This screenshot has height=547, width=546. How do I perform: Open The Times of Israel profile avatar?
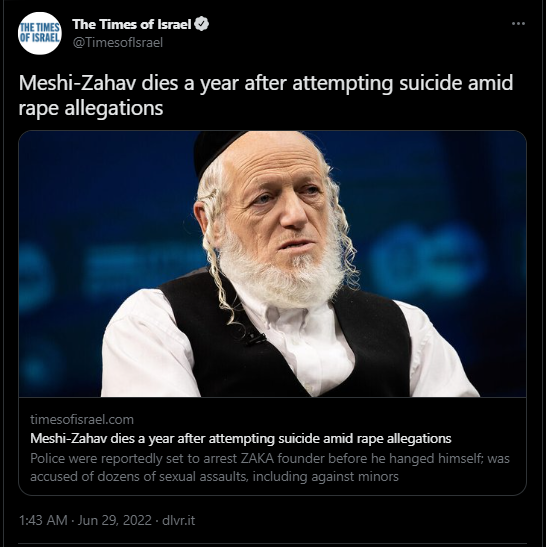pyautogui.click(x=39, y=33)
